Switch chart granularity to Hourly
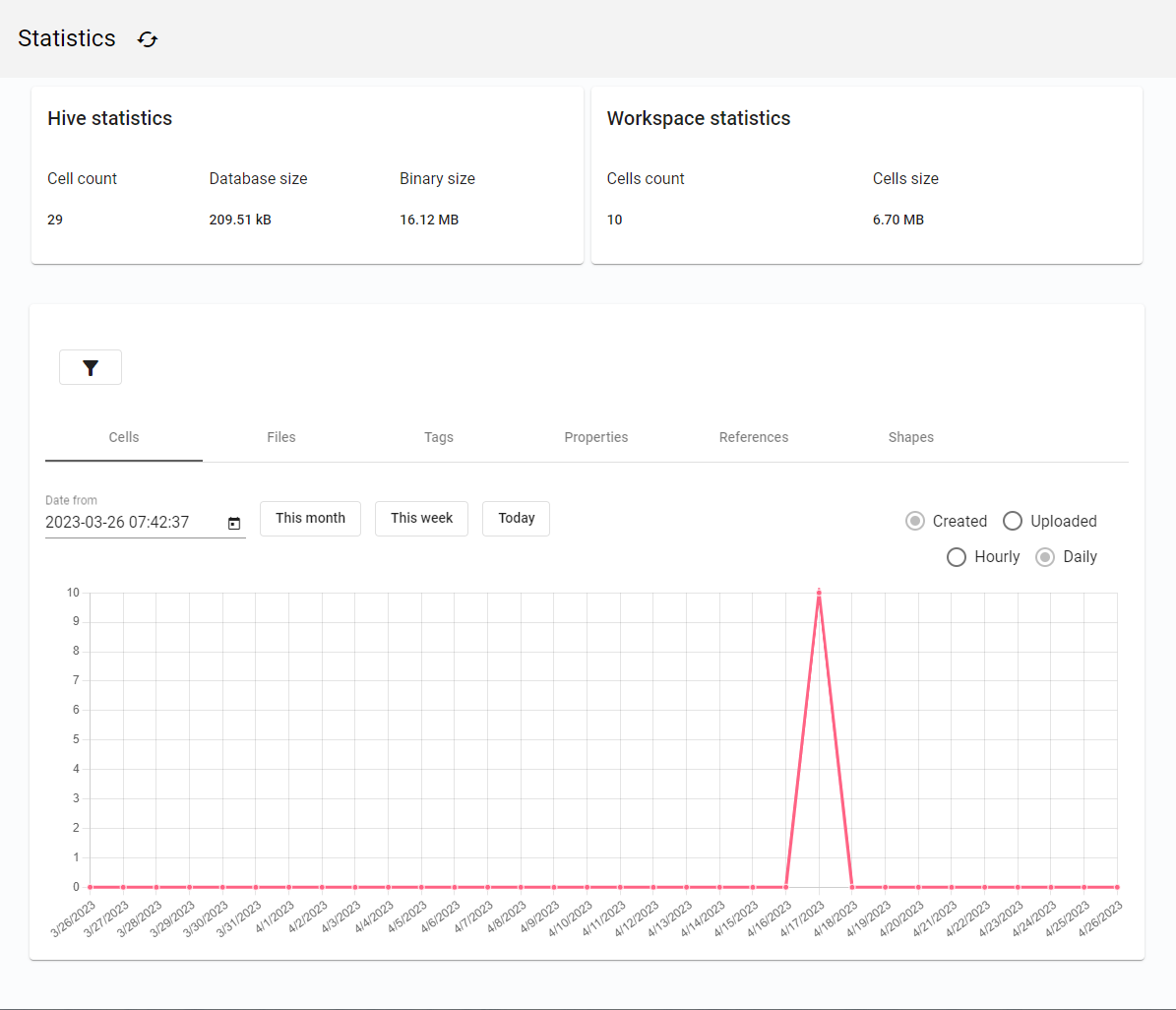Image resolution: width=1176 pixels, height=1010 pixels. click(x=956, y=557)
